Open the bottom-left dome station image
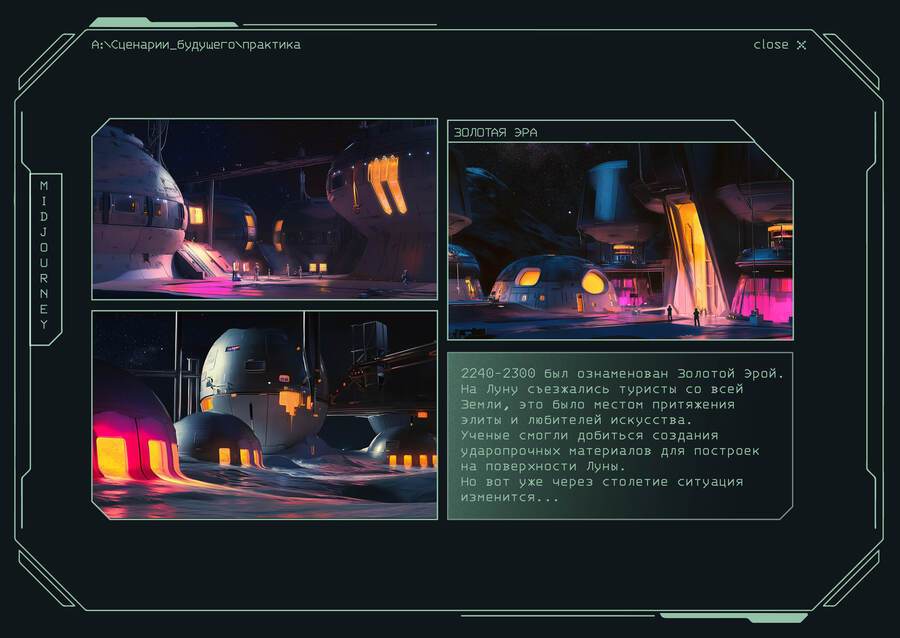The height and width of the screenshot is (638, 900). pyautogui.click(x=264, y=414)
